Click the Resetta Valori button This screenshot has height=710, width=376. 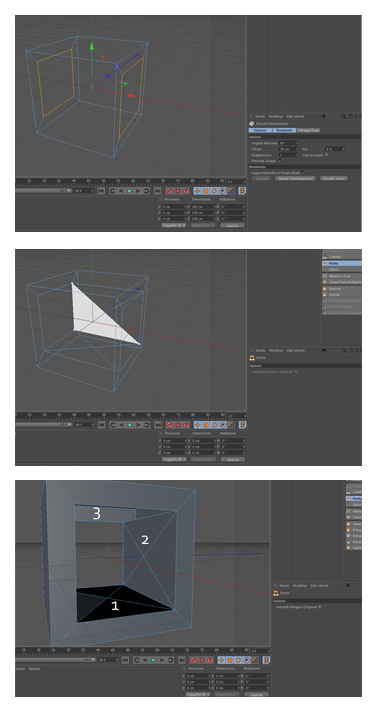[334, 178]
